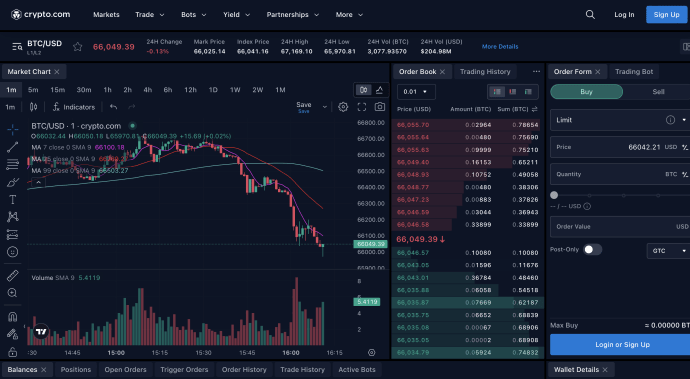Open the emoji sticker tool

(x=13, y=252)
